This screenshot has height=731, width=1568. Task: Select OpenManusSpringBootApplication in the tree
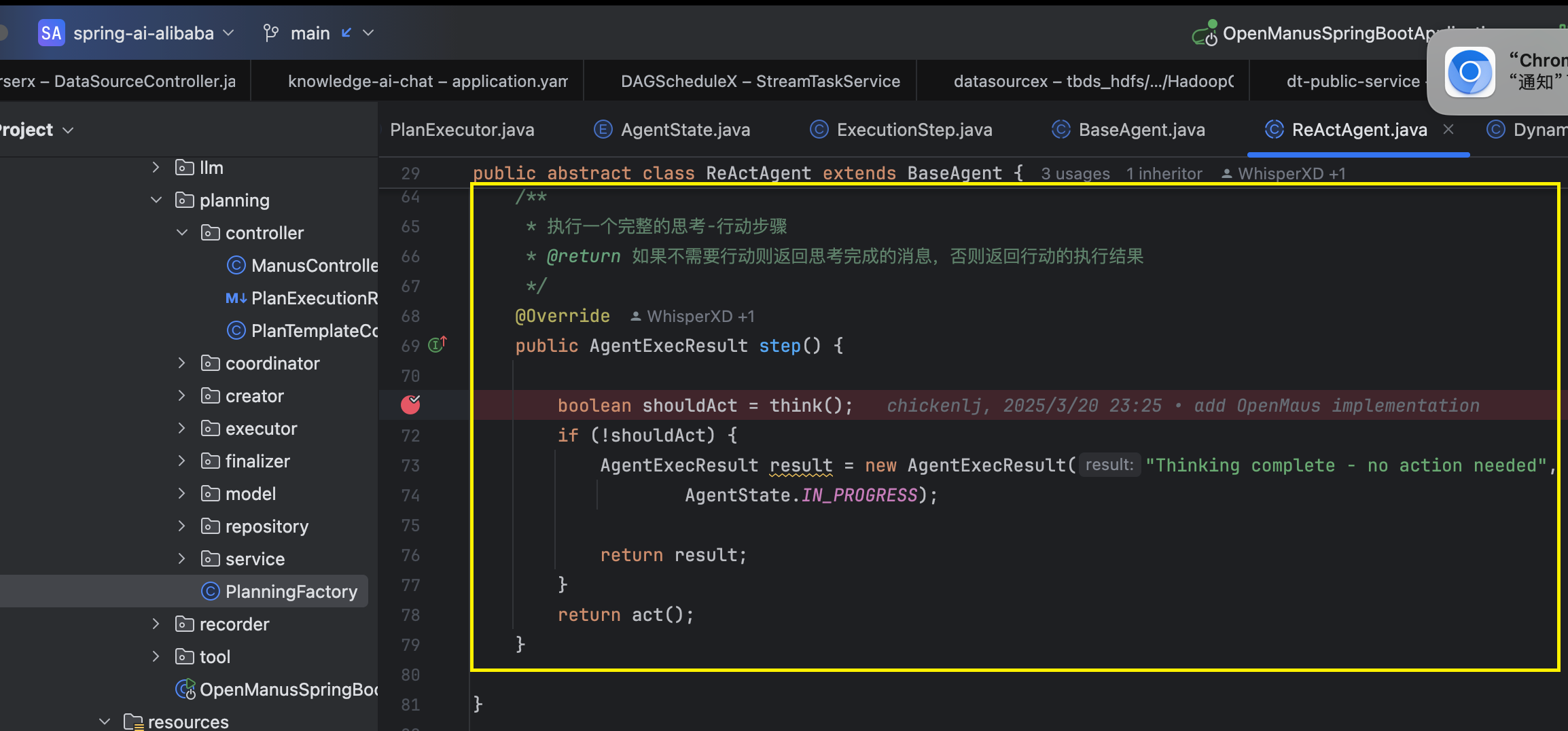pyautogui.click(x=289, y=689)
